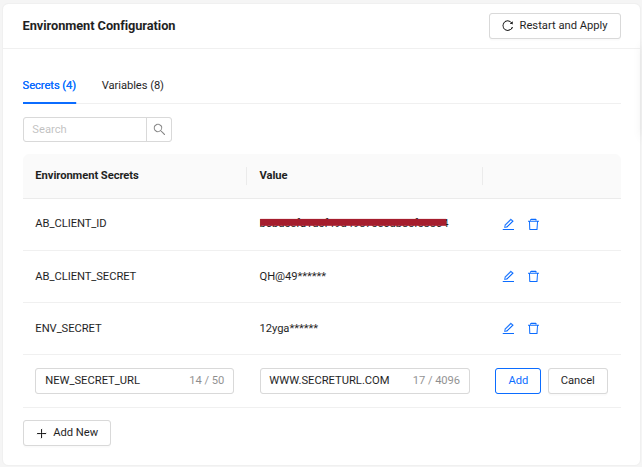The width and height of the screenshot is (642, 467).
Task: Open the Variables (8) tab
Action: coord(132,86)
